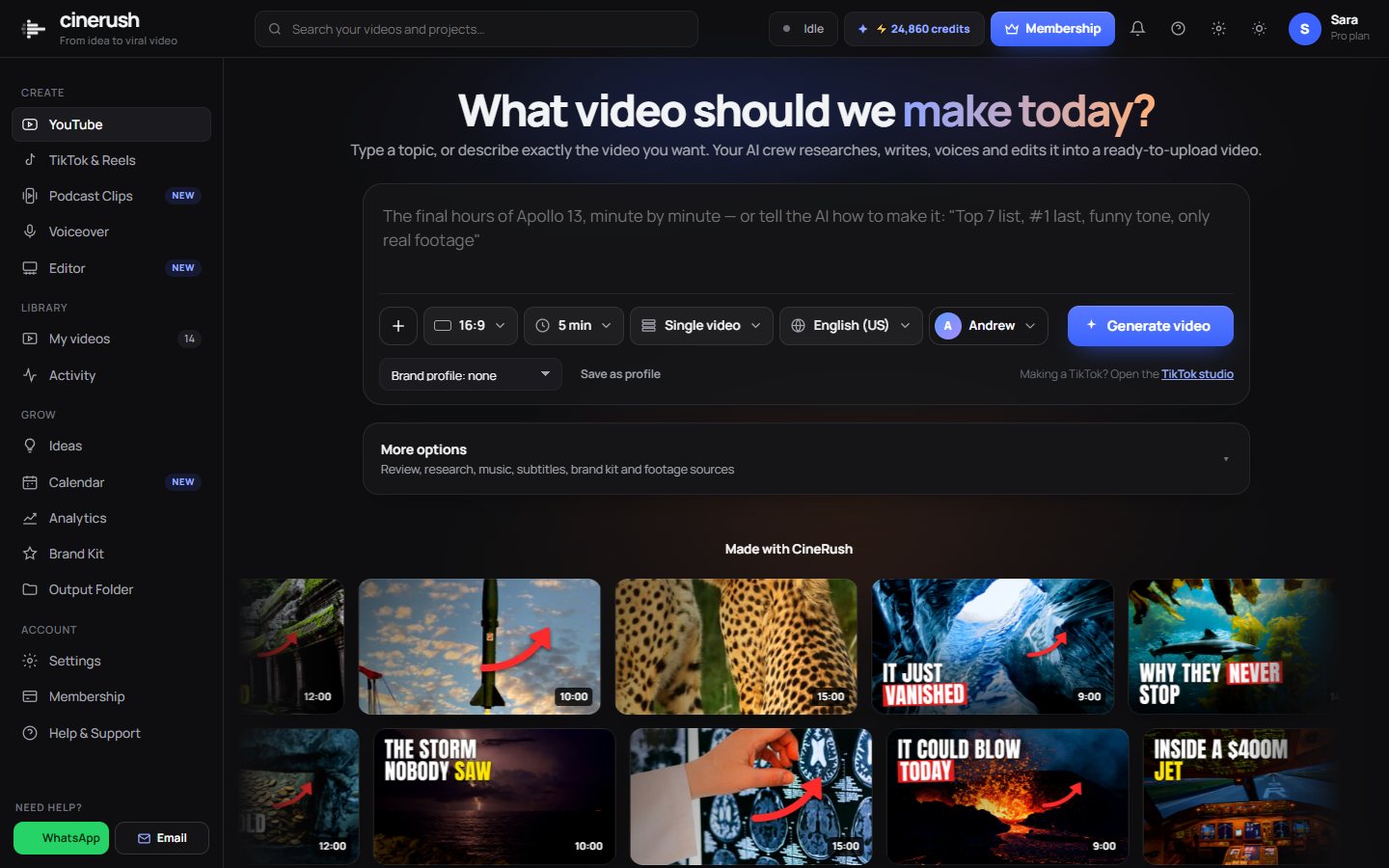
Task: Click into the video topic prompt box
Action: (806, 237)
